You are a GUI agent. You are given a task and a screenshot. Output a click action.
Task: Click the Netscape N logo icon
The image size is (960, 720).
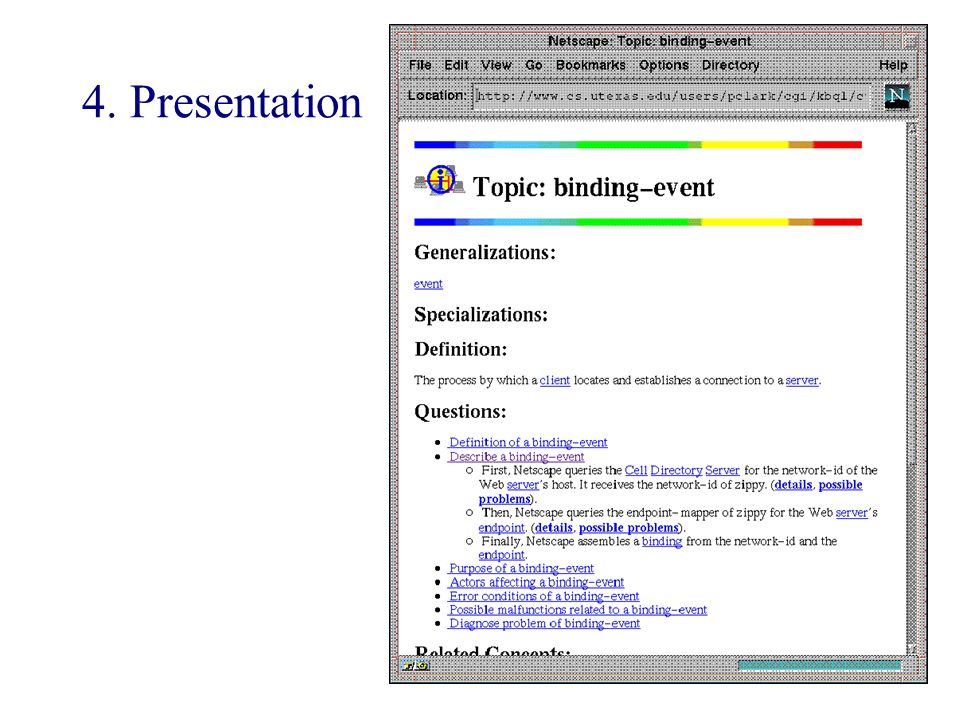[x=897, y=96]
